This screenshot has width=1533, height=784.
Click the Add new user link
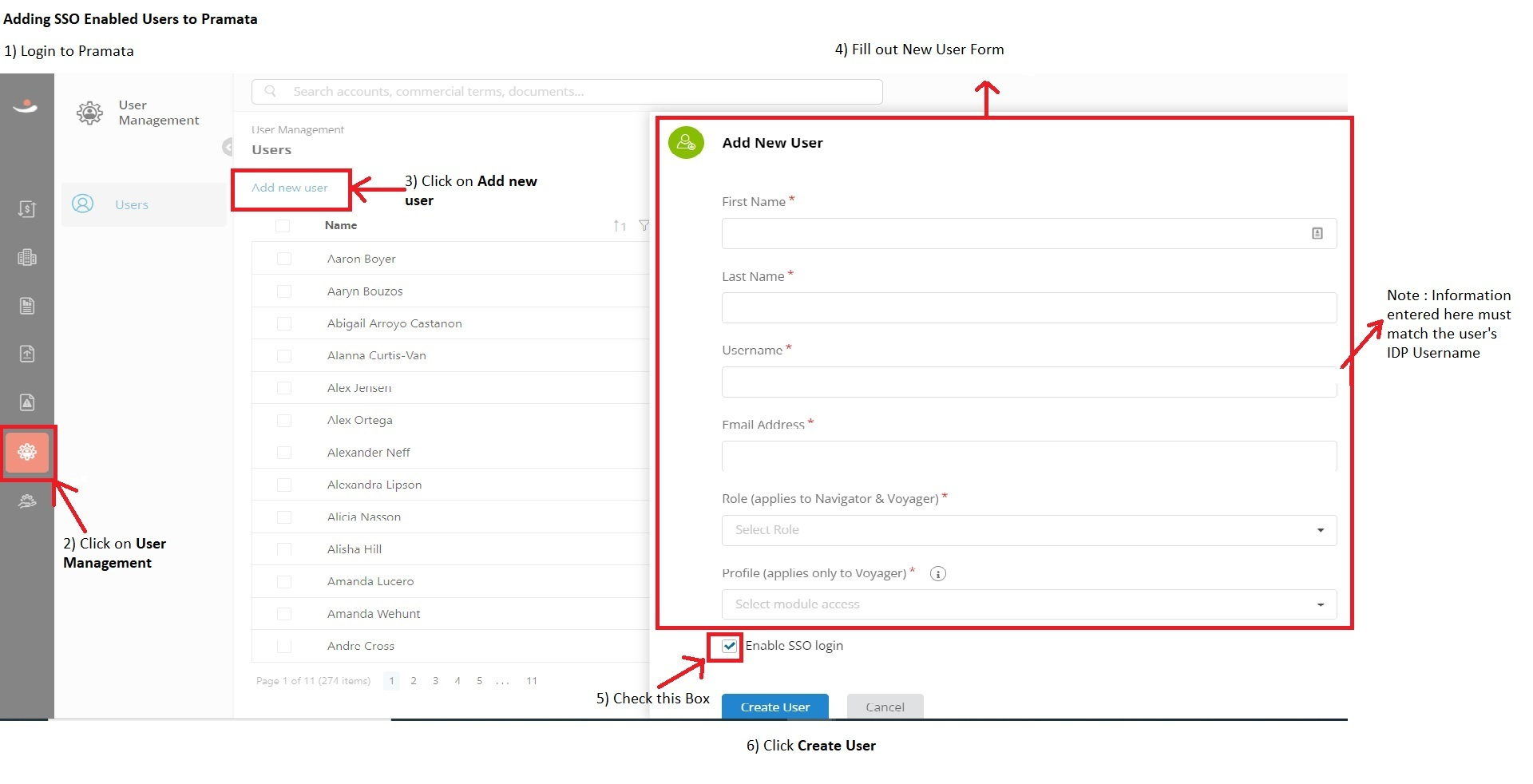point(289,188)
